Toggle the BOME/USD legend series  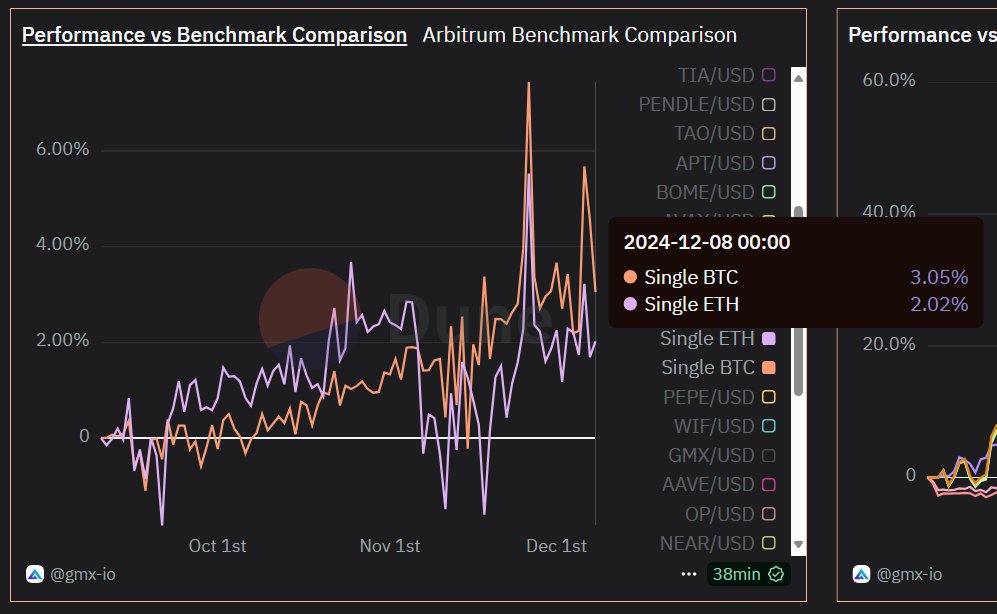point(716,192)
